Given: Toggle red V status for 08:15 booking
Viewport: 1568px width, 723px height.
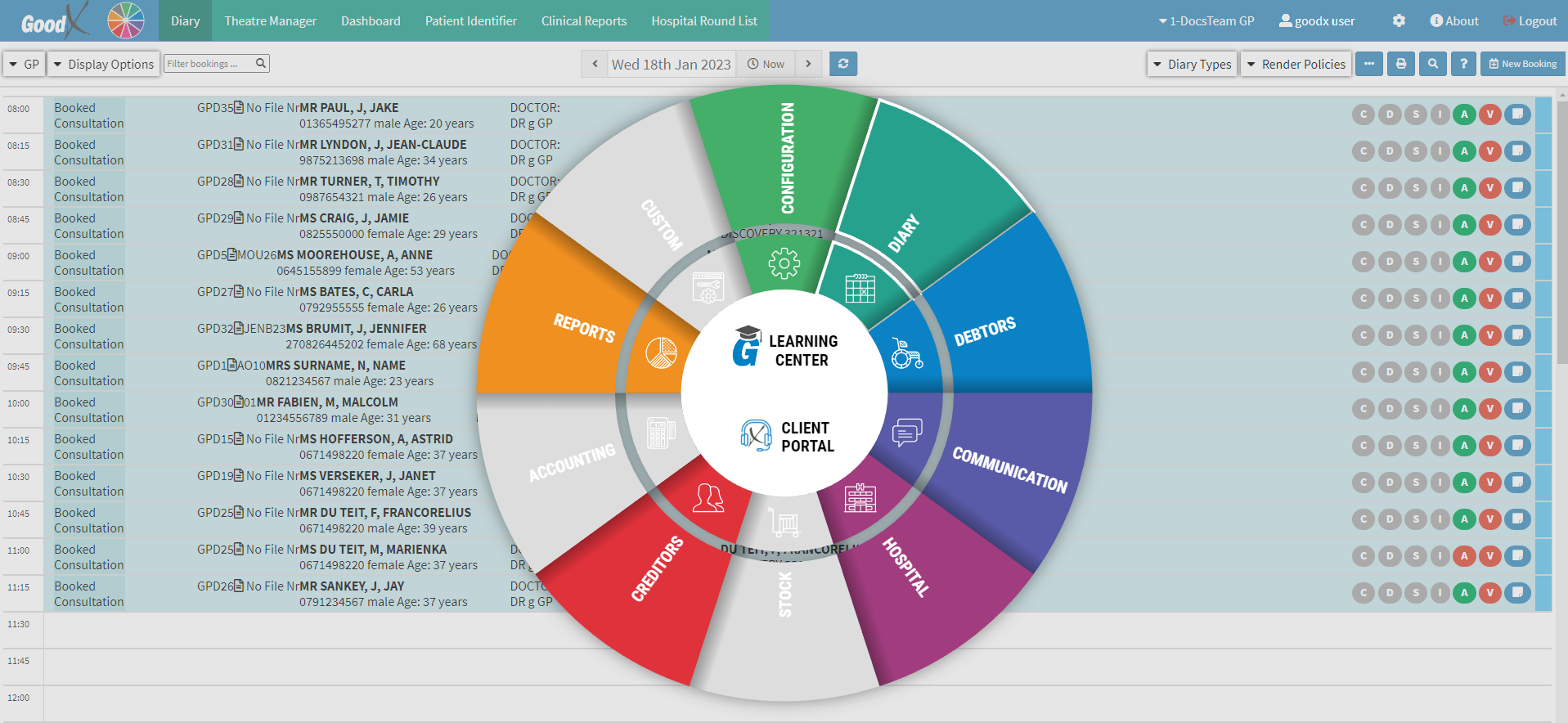Looking at the screenshot, I should tap(1490, 151).
